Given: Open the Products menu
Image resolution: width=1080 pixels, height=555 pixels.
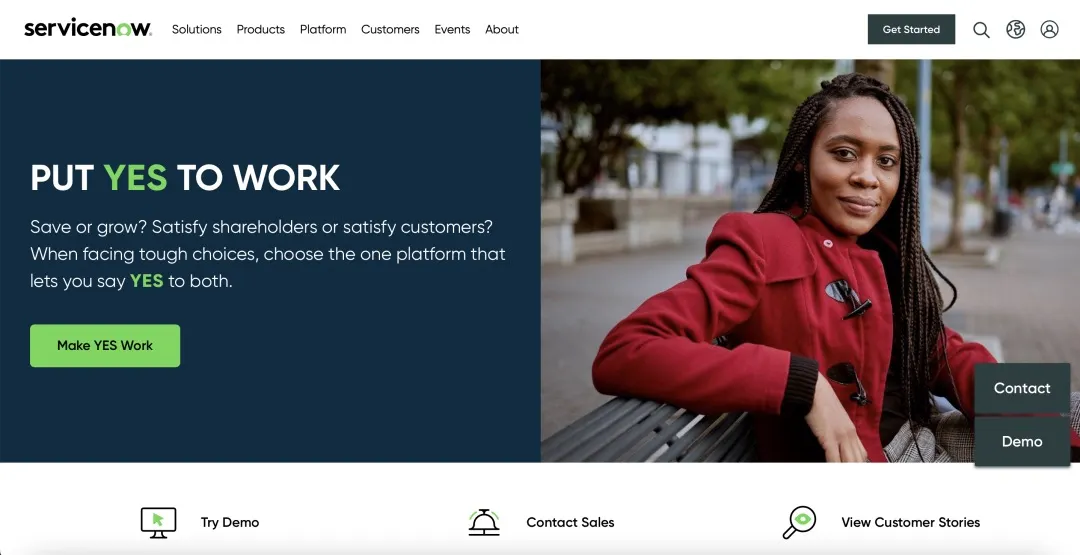Looking at the screenshot, I should pos(260,29).
